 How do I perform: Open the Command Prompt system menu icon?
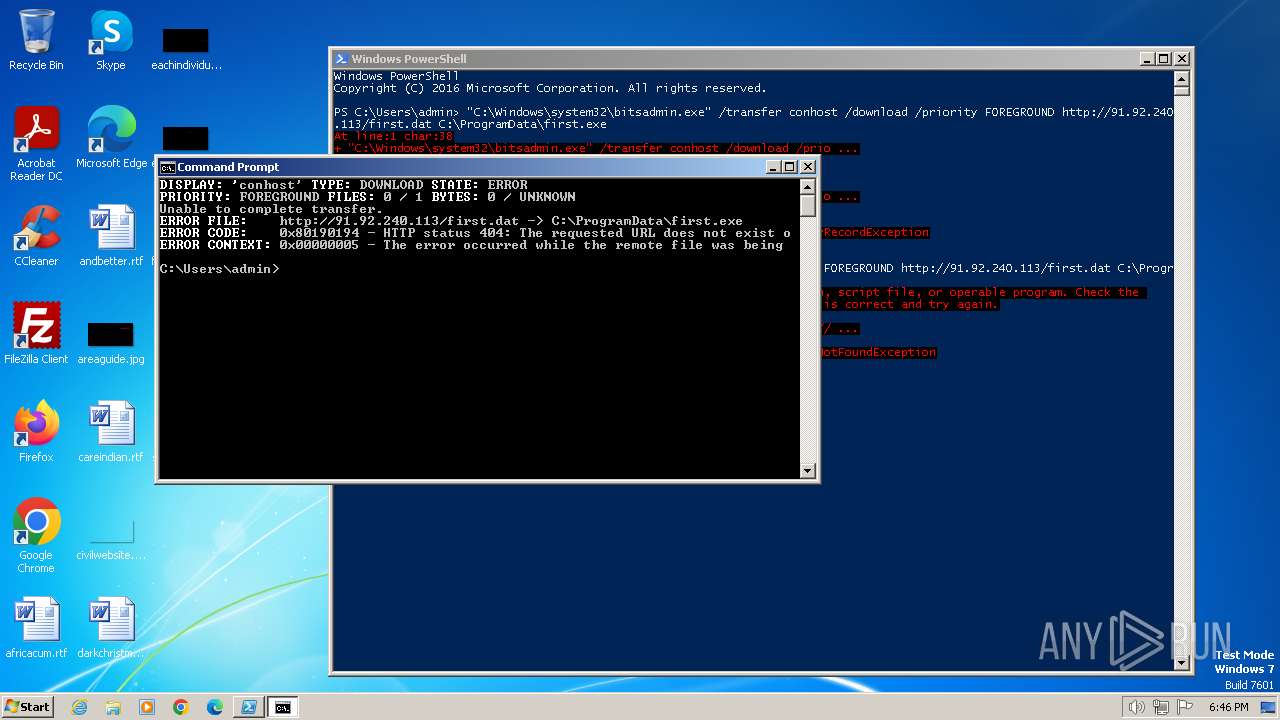click(x=168, y=167)
